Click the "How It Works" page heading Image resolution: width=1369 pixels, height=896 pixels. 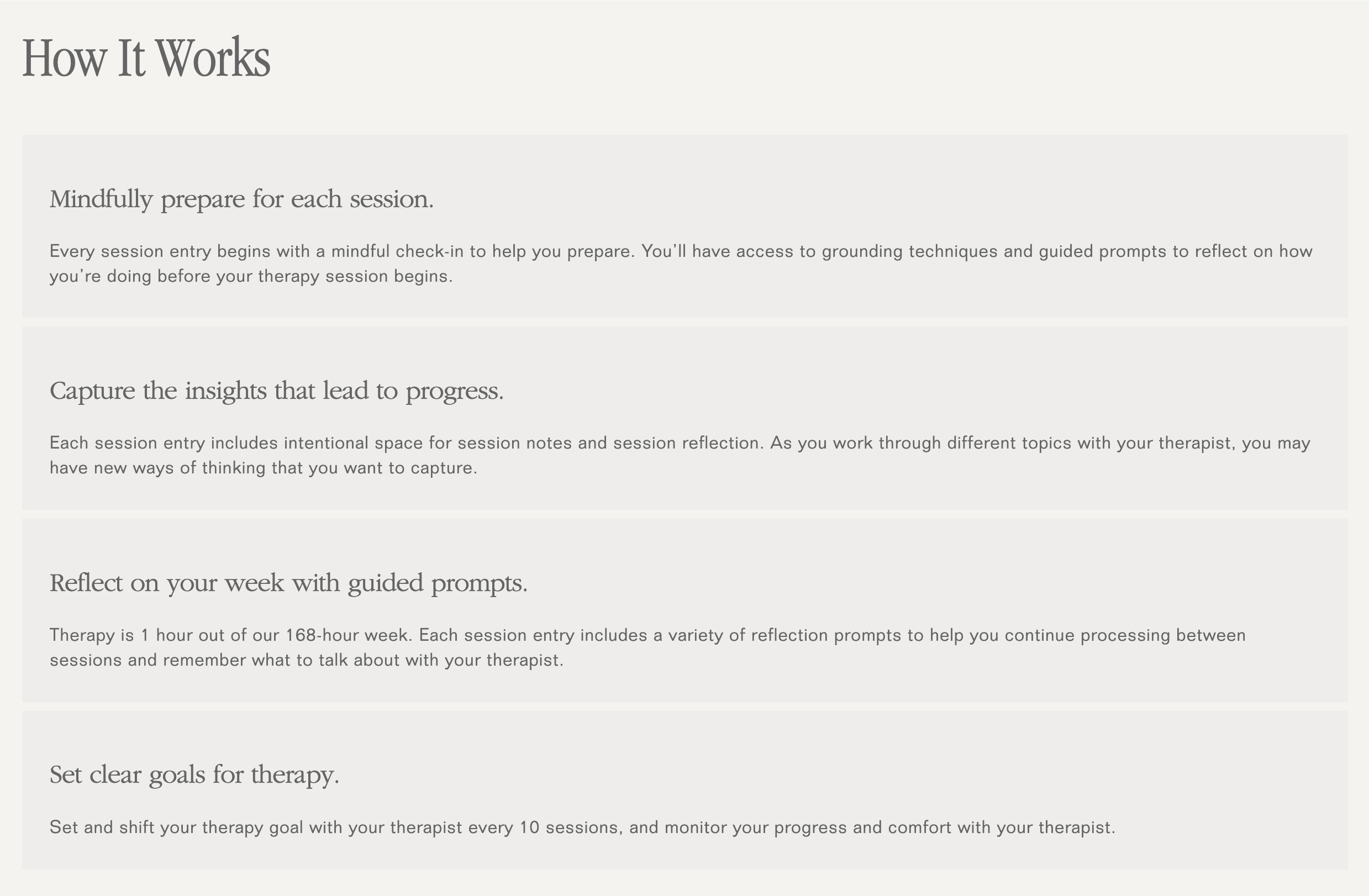click(x=146, y=57)
